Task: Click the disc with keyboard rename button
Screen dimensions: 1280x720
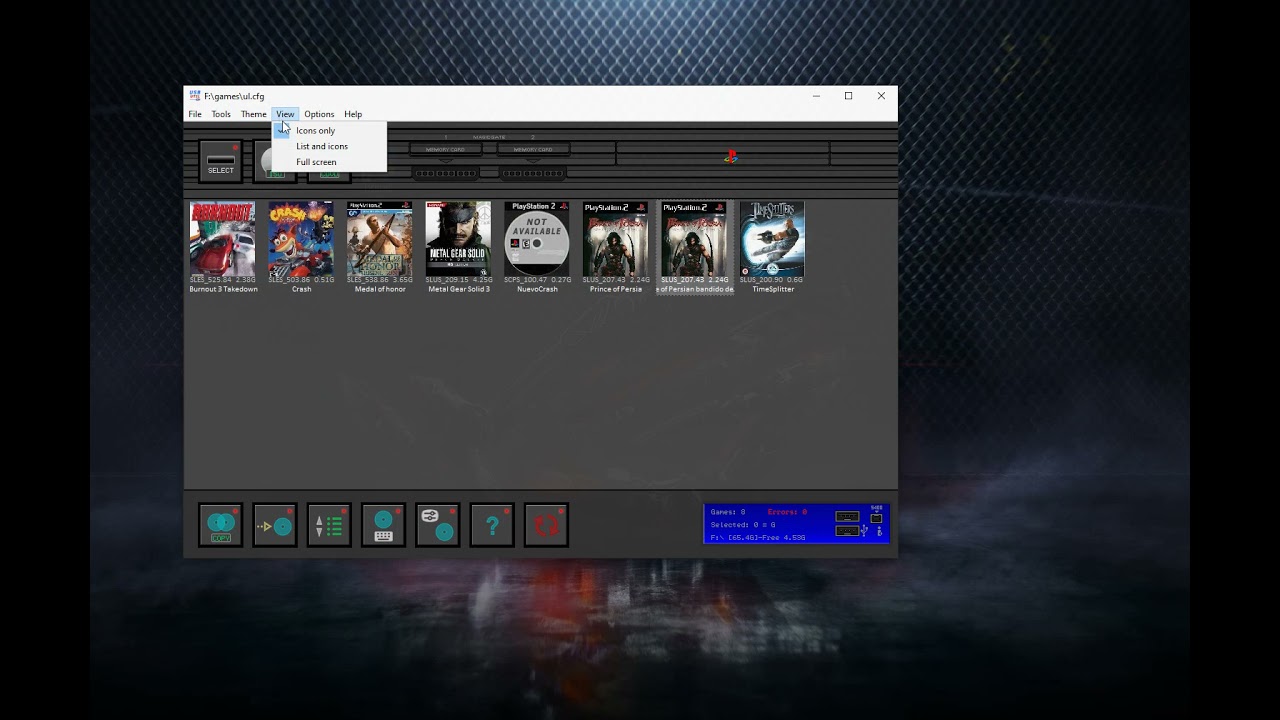Action: point(383,525)
